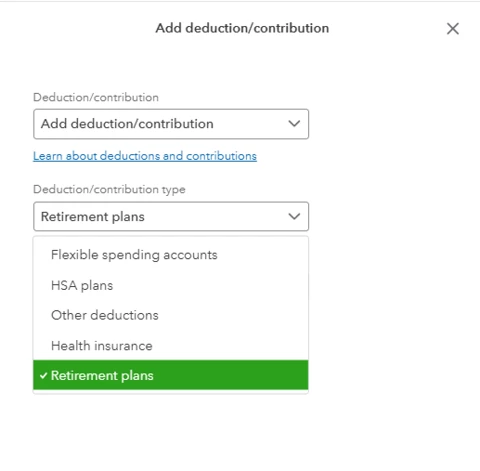Choose the highlighted green Retirement plans option

point(171,375)
